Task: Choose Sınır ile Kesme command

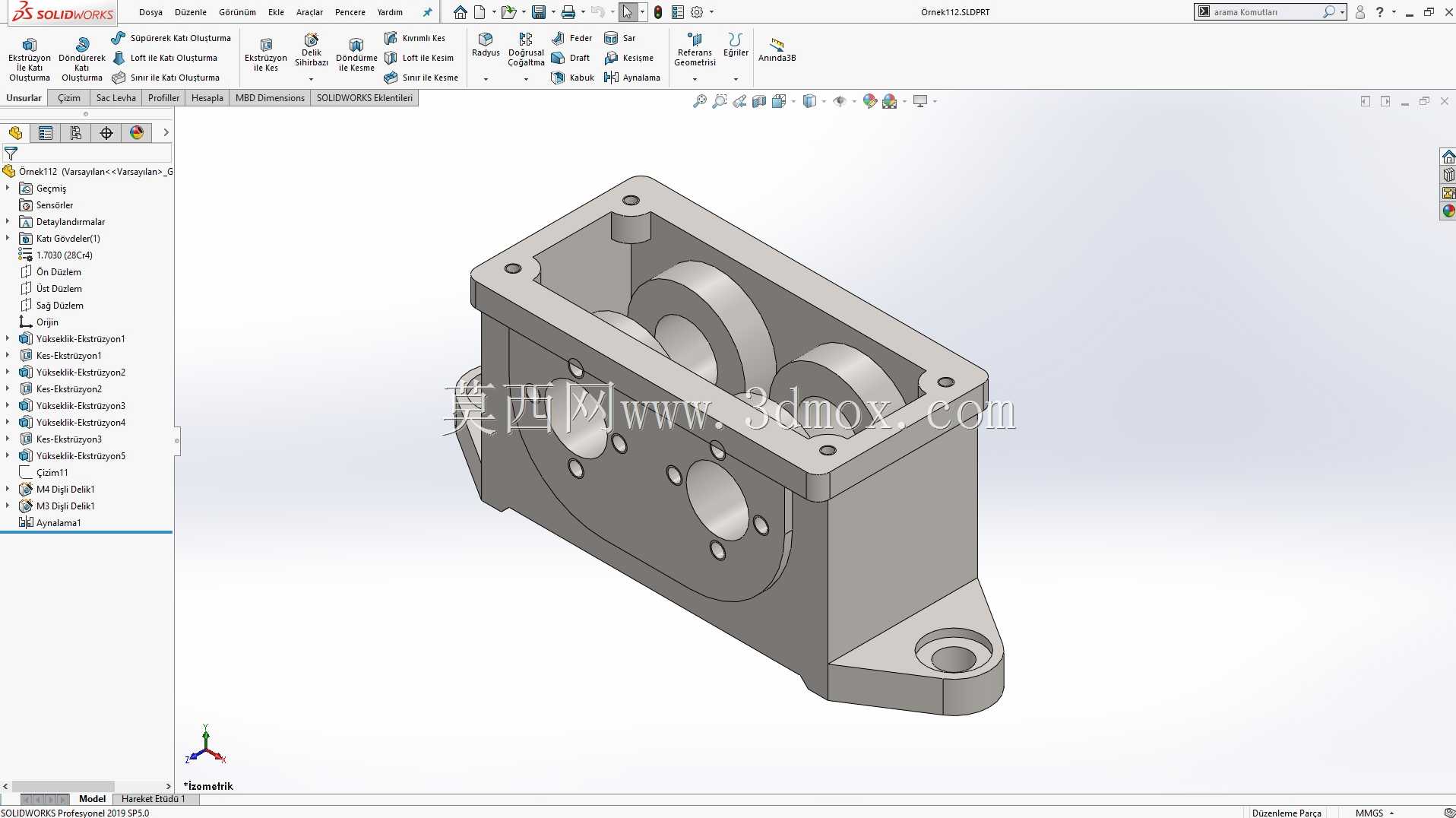Action: pos(421,78)
